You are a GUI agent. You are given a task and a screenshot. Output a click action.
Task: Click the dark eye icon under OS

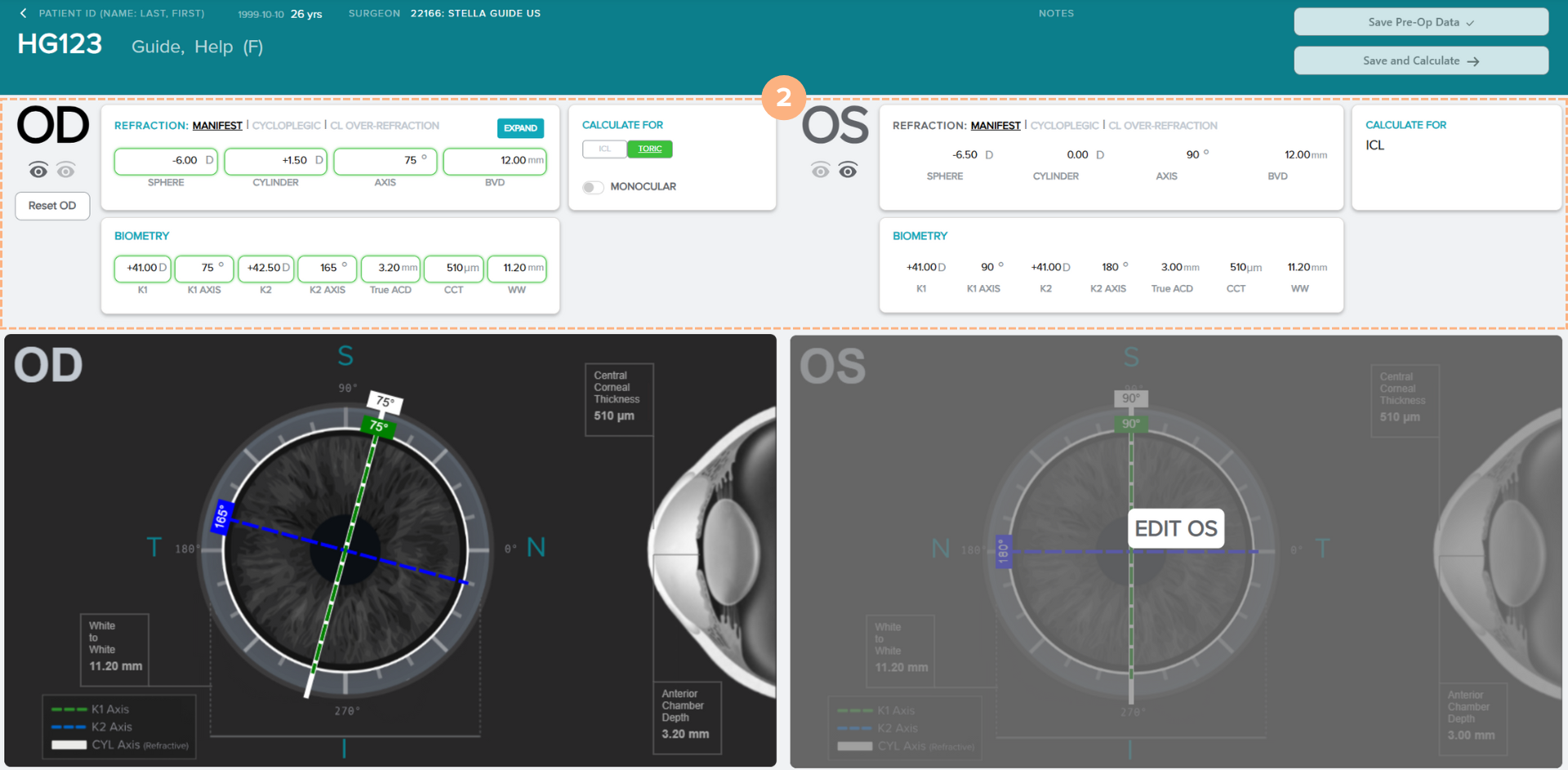coord(848,170)
